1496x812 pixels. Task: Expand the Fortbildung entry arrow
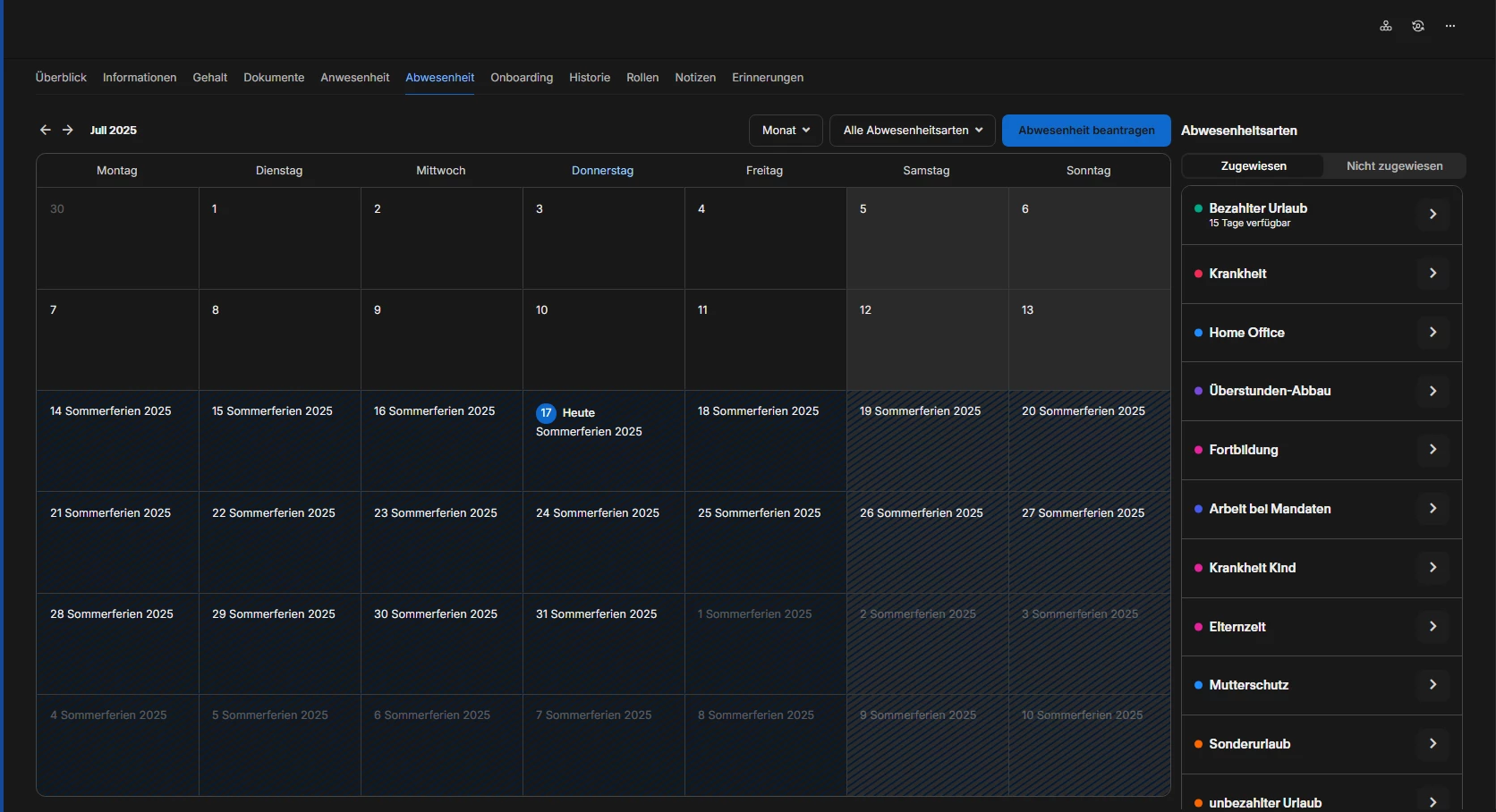point(1432,450)
